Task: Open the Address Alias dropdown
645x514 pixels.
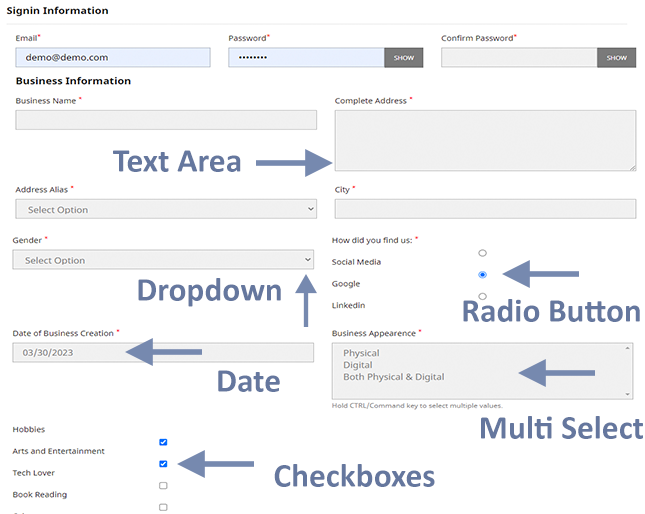Action: (166, 210)
